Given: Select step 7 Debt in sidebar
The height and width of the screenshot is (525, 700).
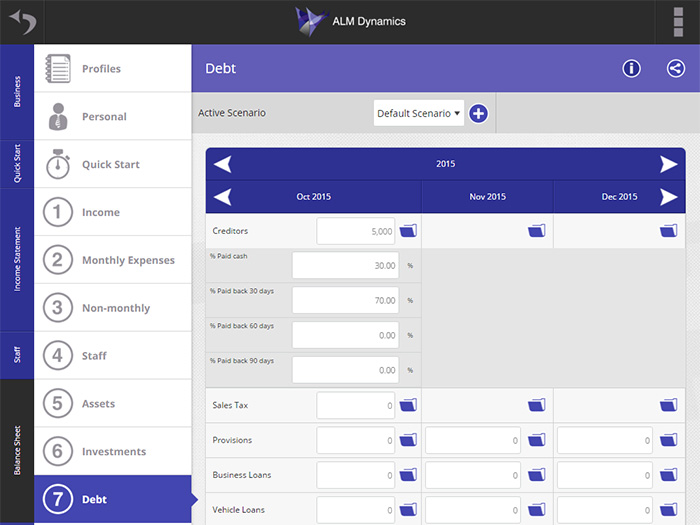Looking at the screenshot, I should [112, 499].
